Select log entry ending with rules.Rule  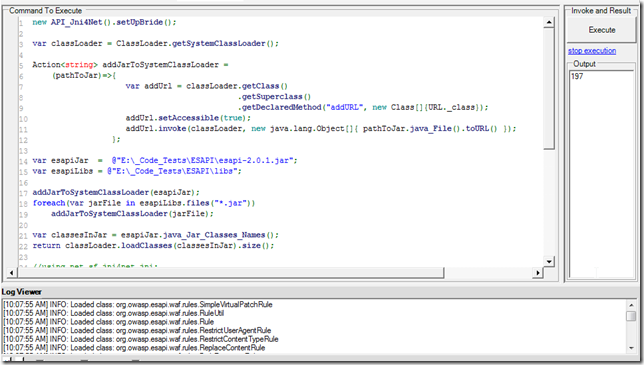pos(109,322)
